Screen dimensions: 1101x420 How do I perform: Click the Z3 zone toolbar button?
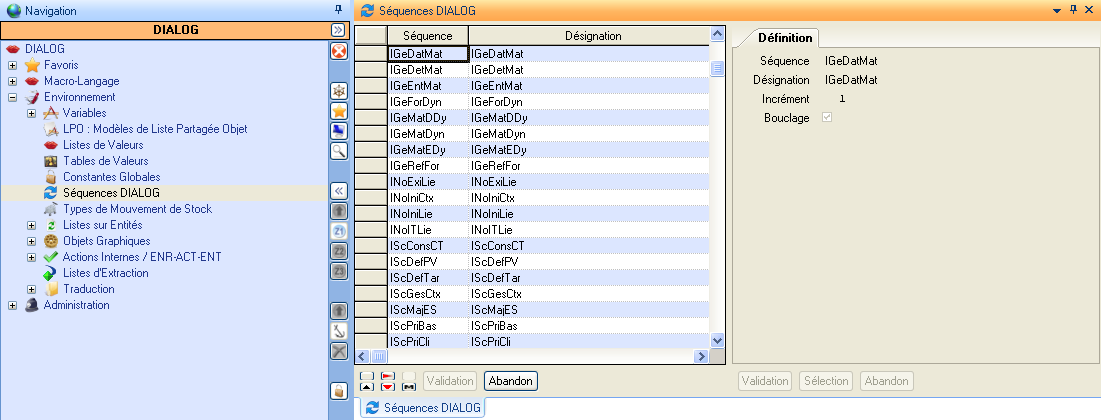[339, 271]
